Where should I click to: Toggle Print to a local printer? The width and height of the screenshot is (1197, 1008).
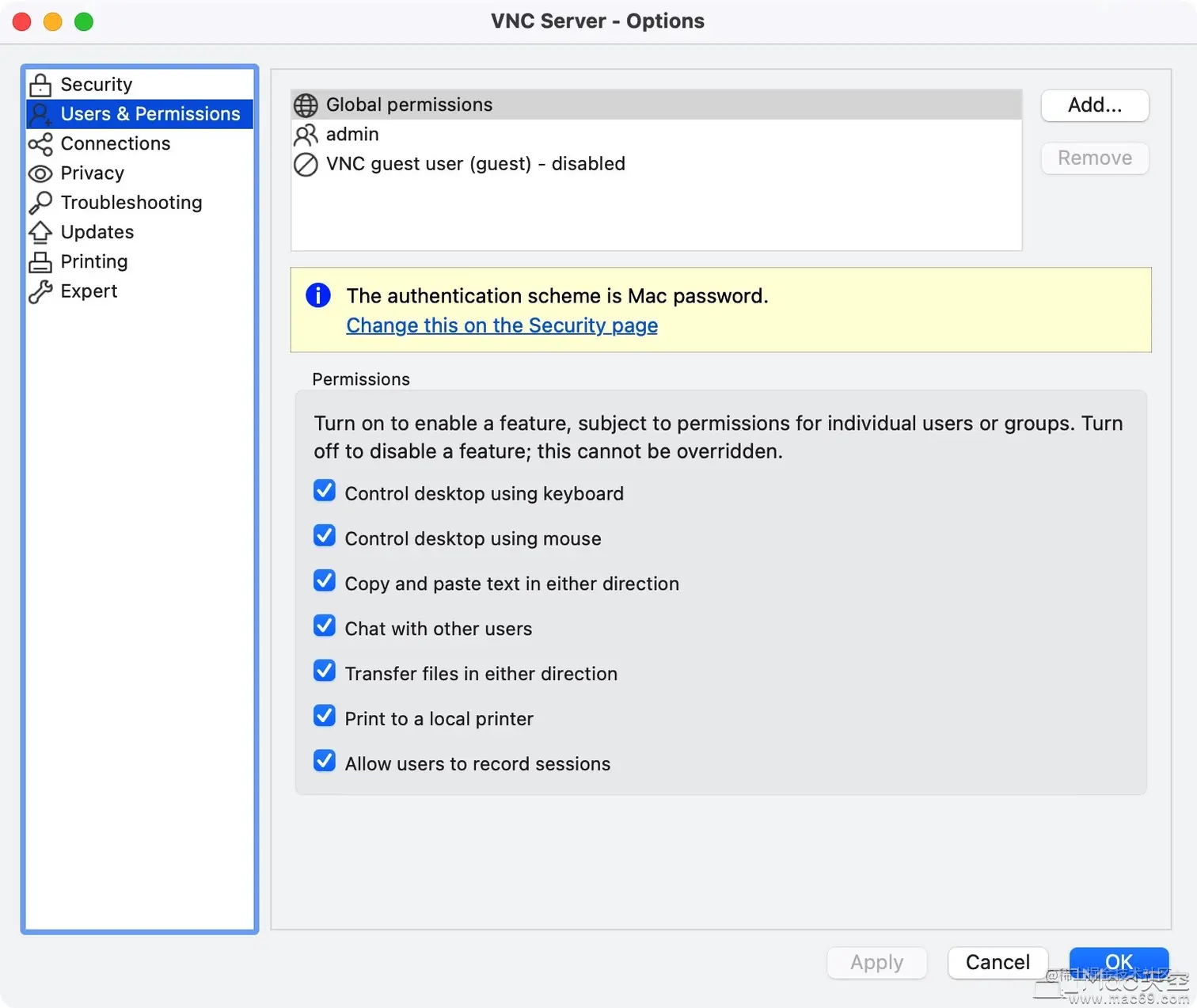click(325, 717)
